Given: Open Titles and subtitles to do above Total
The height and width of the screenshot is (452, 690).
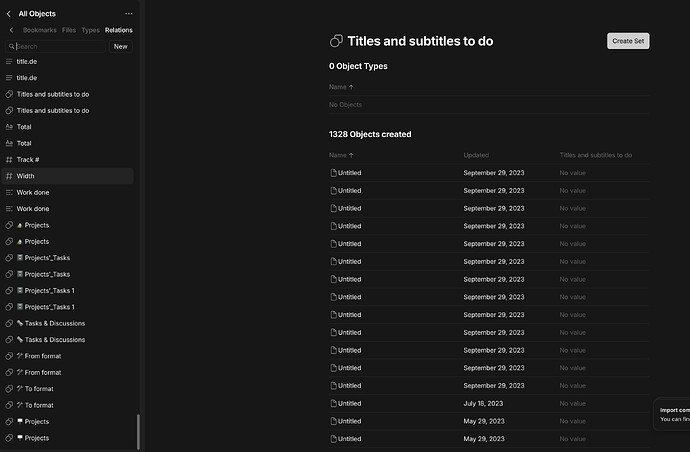Looking at the screenshot, I should pyautogui.click(x=67, y=110).
